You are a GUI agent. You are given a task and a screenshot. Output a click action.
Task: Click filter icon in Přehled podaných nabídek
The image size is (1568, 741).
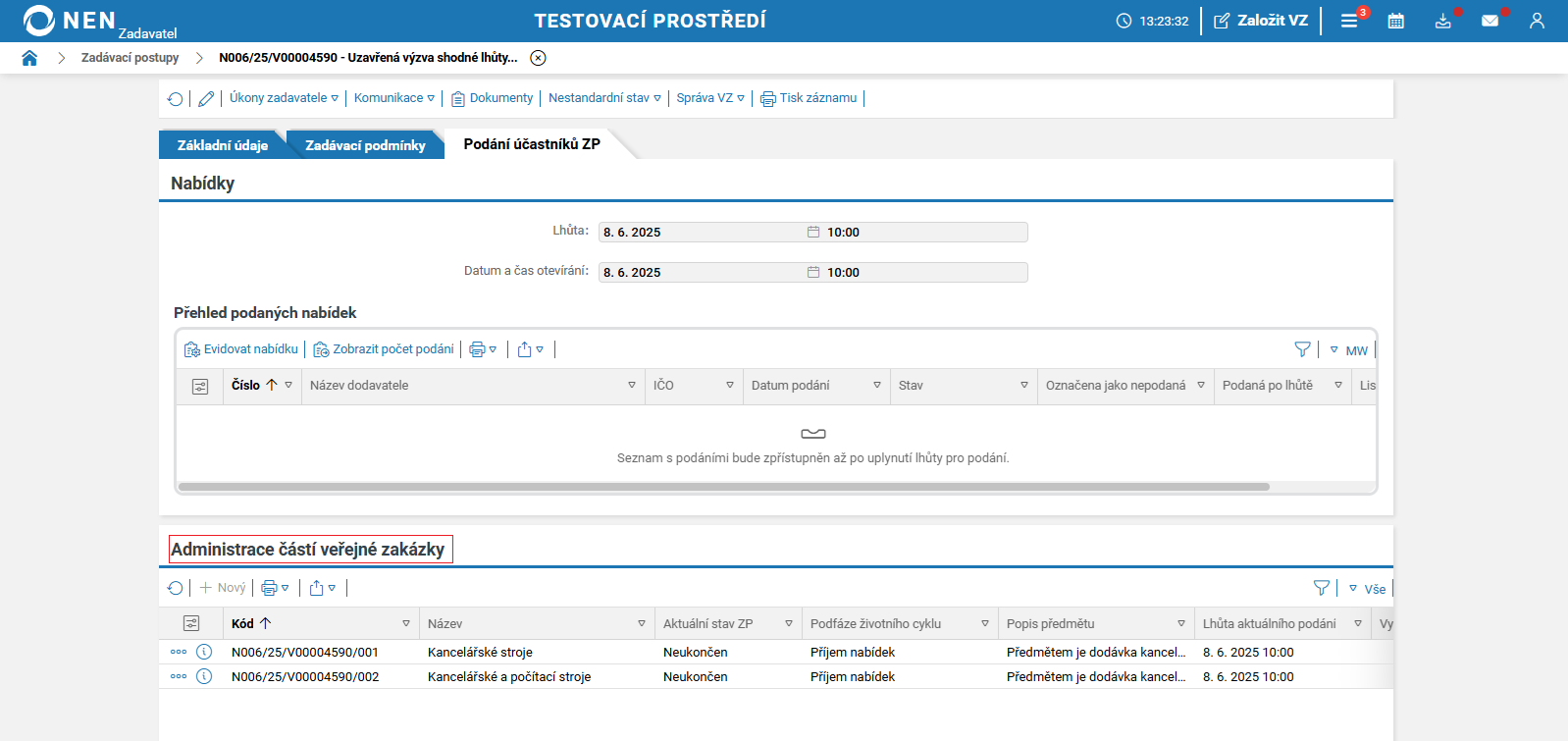[x=1302, y=349]
